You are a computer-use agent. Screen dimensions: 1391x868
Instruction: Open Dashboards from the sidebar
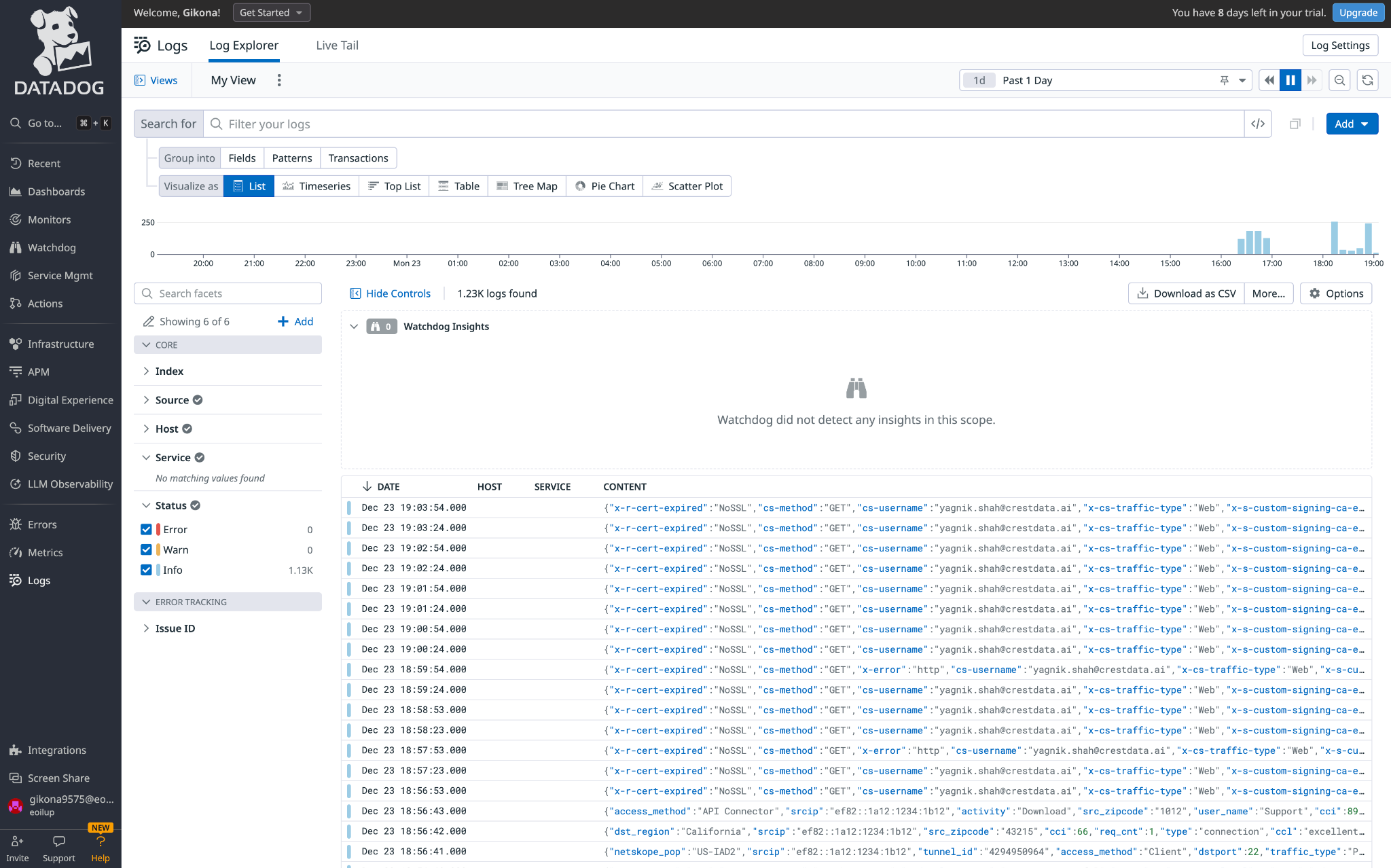click(56, 192)
